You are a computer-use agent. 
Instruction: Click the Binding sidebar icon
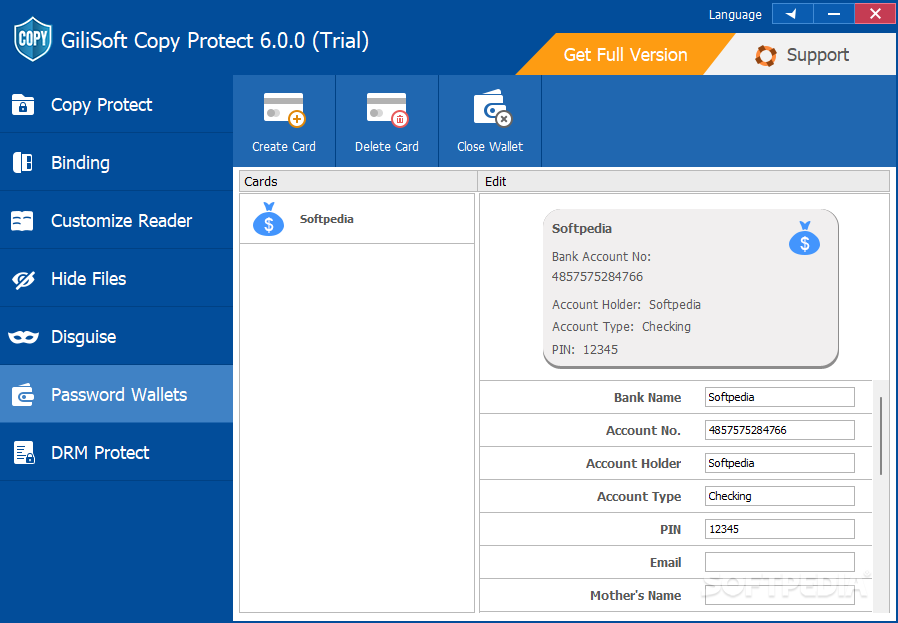23,163
